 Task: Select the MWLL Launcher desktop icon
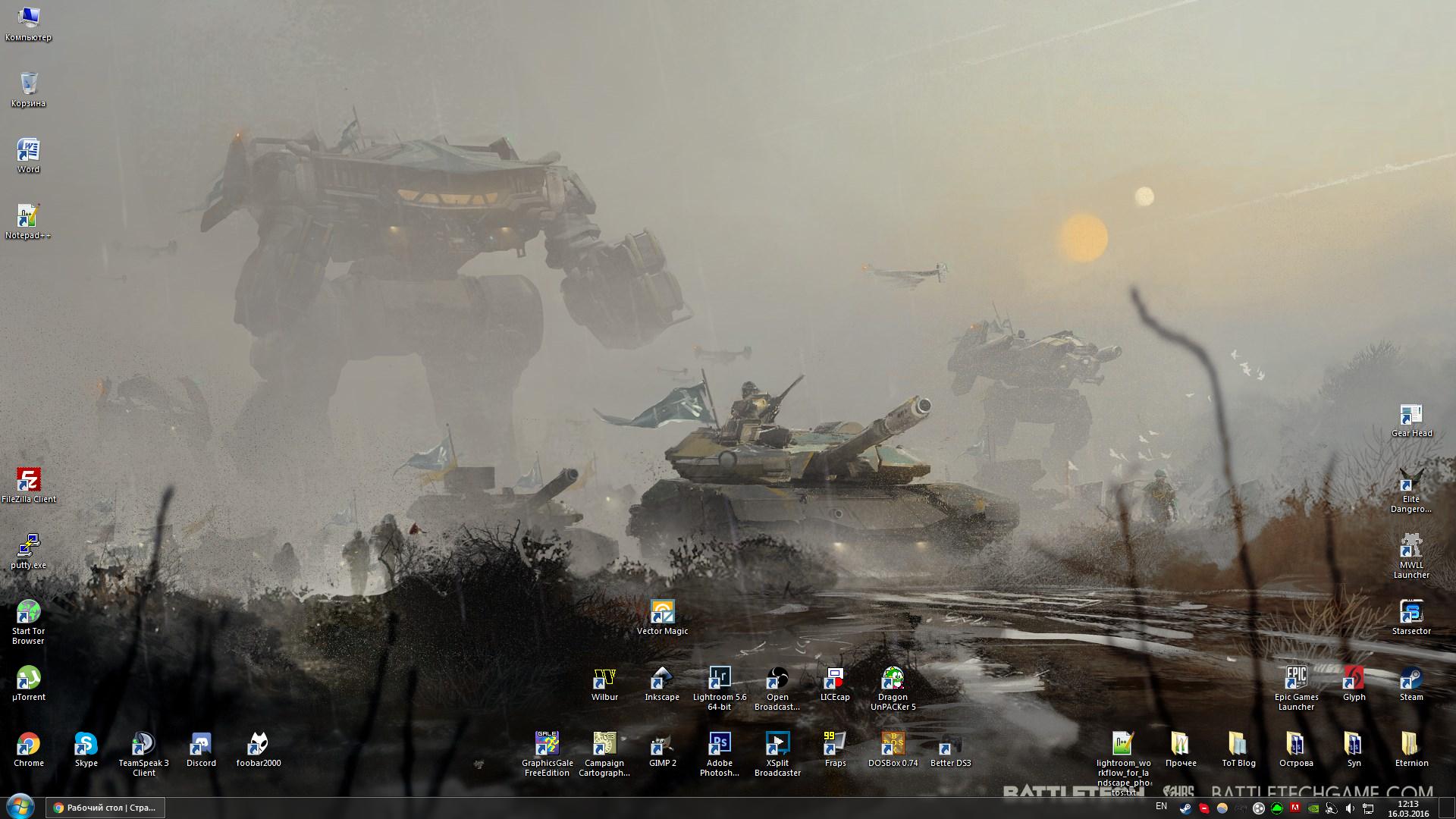click(x=1411, y=547)
